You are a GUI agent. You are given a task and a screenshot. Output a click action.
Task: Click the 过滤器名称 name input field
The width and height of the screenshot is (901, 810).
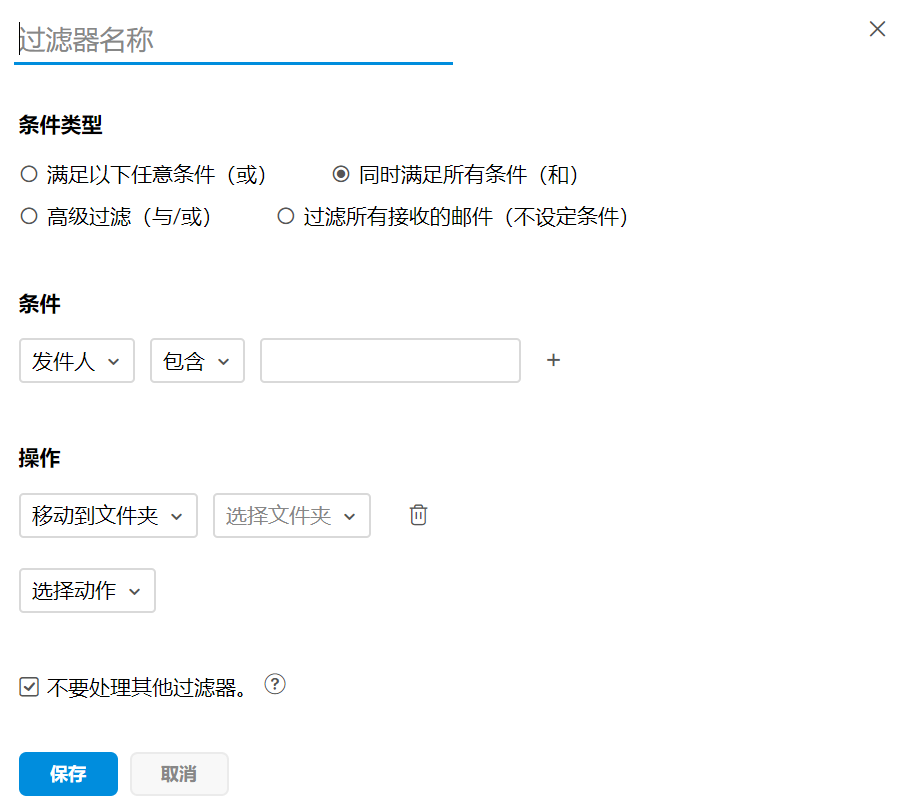click(x=230, y=38)
